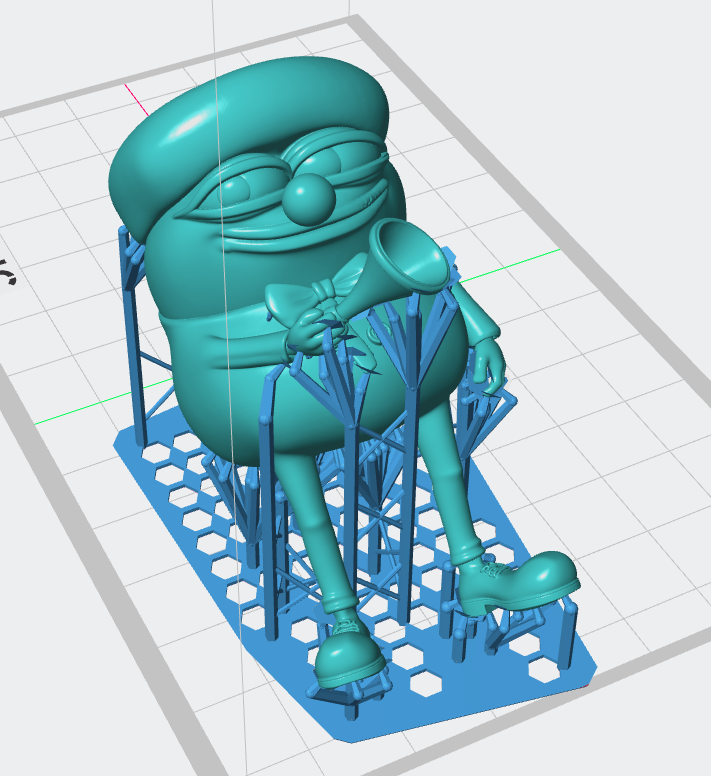
Task: Click the model's front left shoe
Action: (349, 652)
